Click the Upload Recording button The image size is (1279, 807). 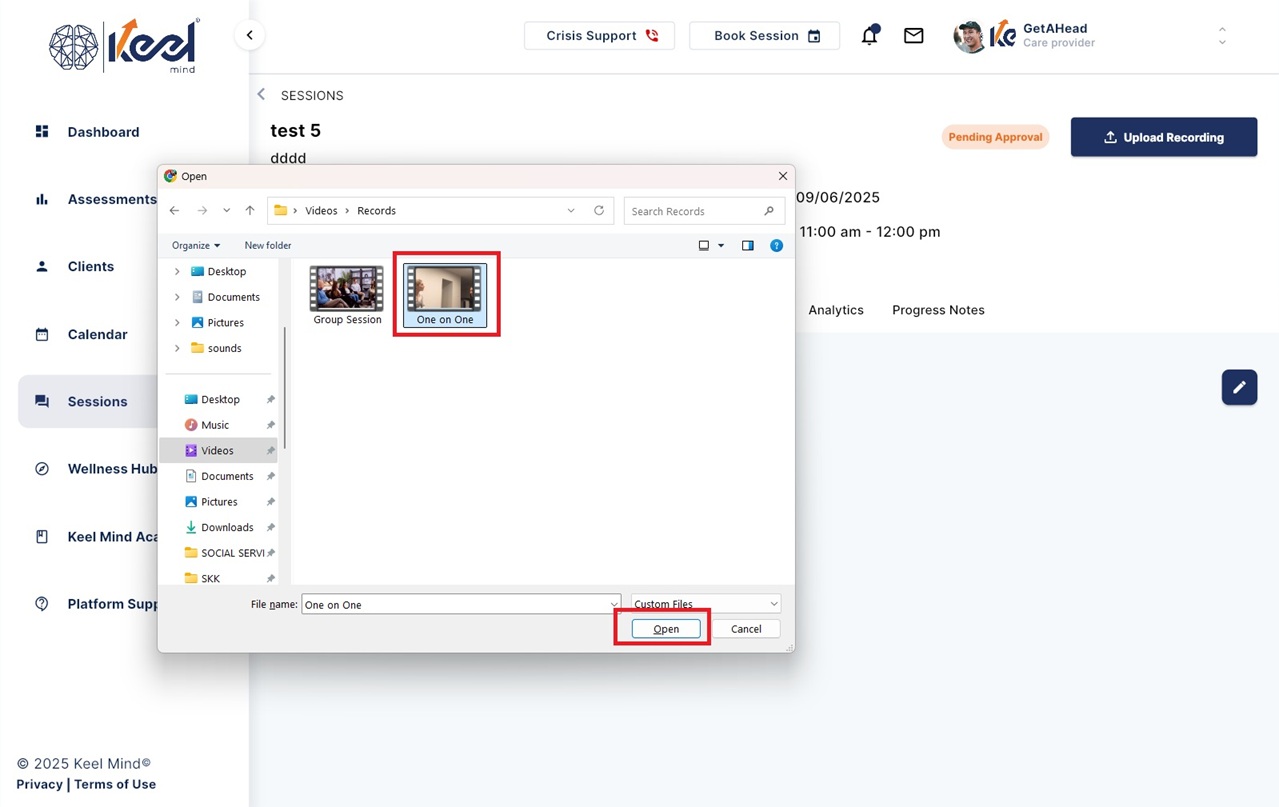click(1164, 137)
